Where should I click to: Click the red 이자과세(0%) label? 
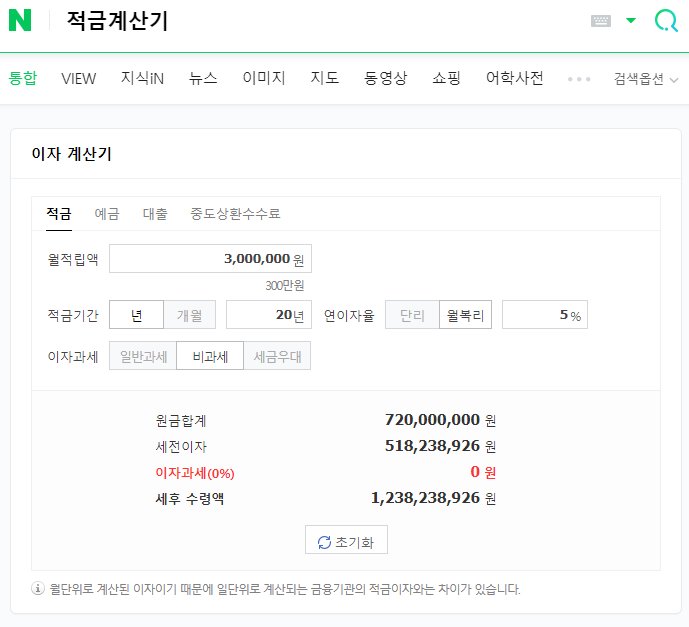click(x=195, y=473)
